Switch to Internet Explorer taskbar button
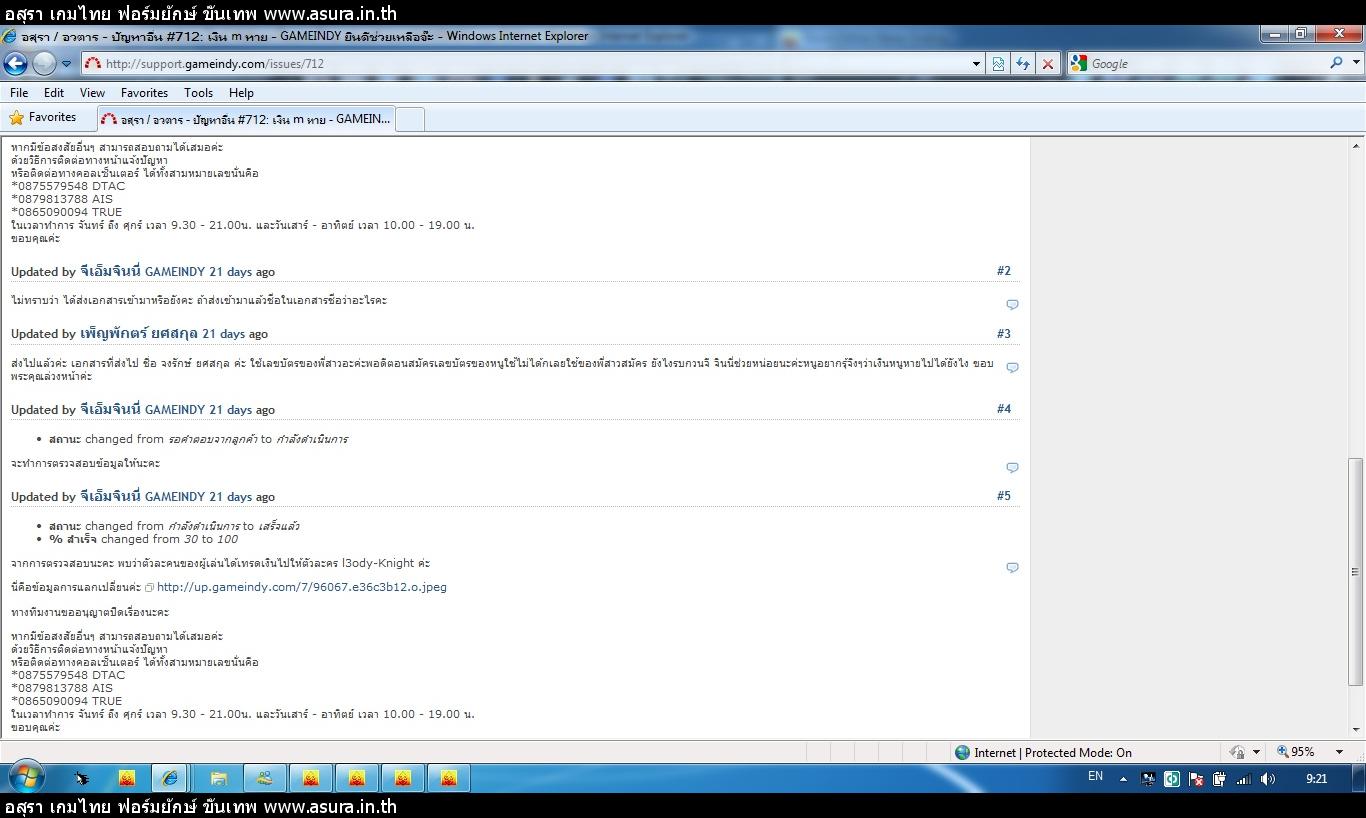Screen dimensions: 1366x818 point(171,778)
